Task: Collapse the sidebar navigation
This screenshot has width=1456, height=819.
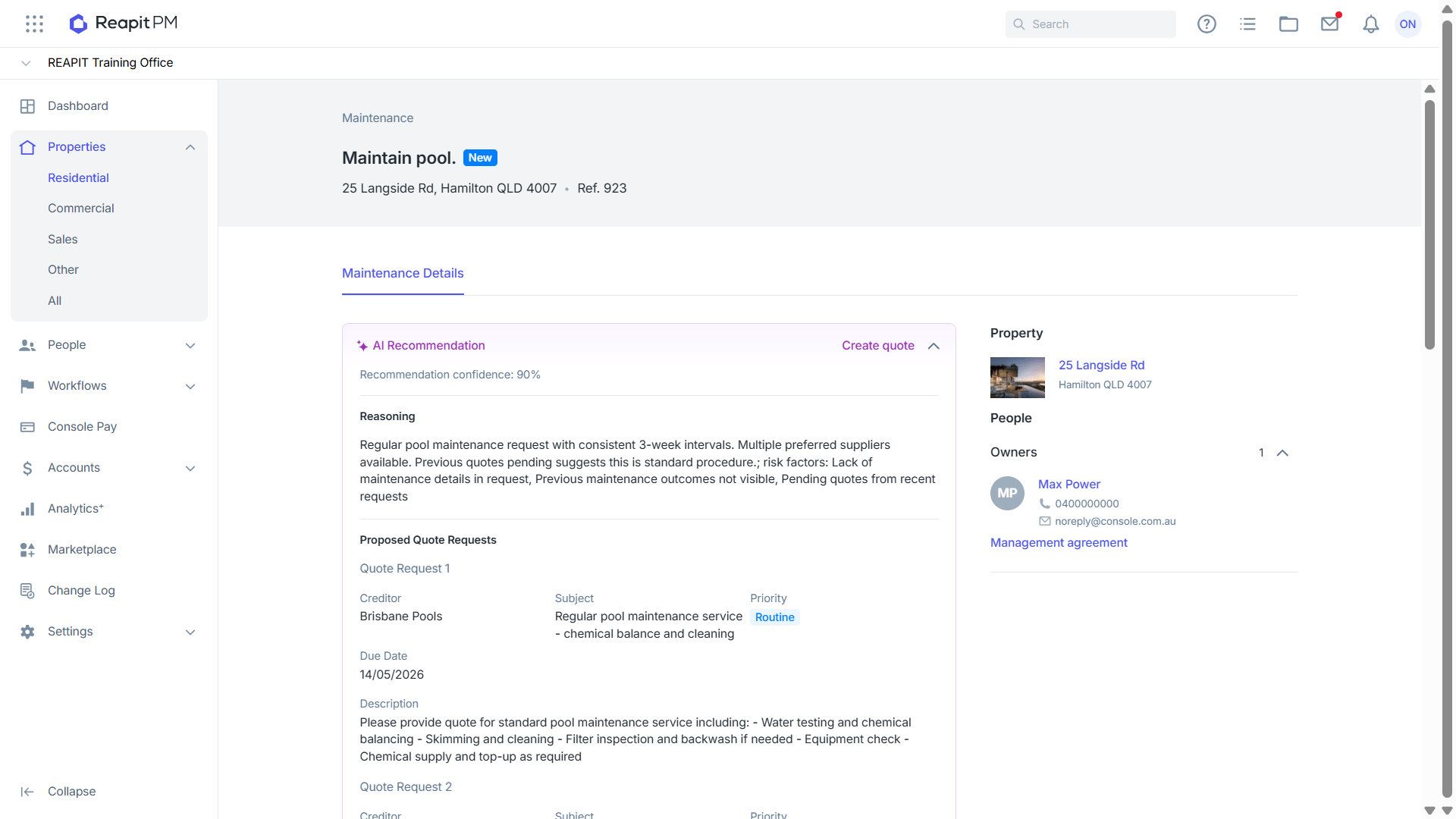Action: pos(58,792)
